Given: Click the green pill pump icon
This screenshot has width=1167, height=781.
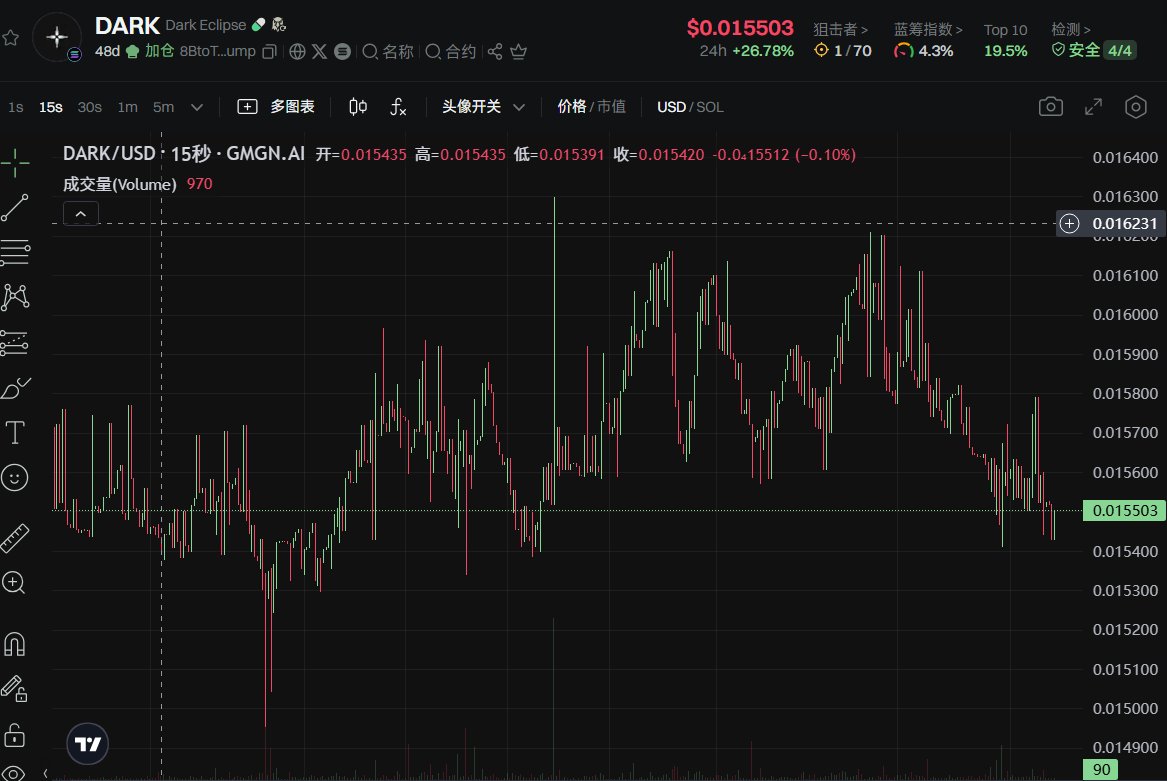Looking at the screenshot, I should [x=258, y=25].
